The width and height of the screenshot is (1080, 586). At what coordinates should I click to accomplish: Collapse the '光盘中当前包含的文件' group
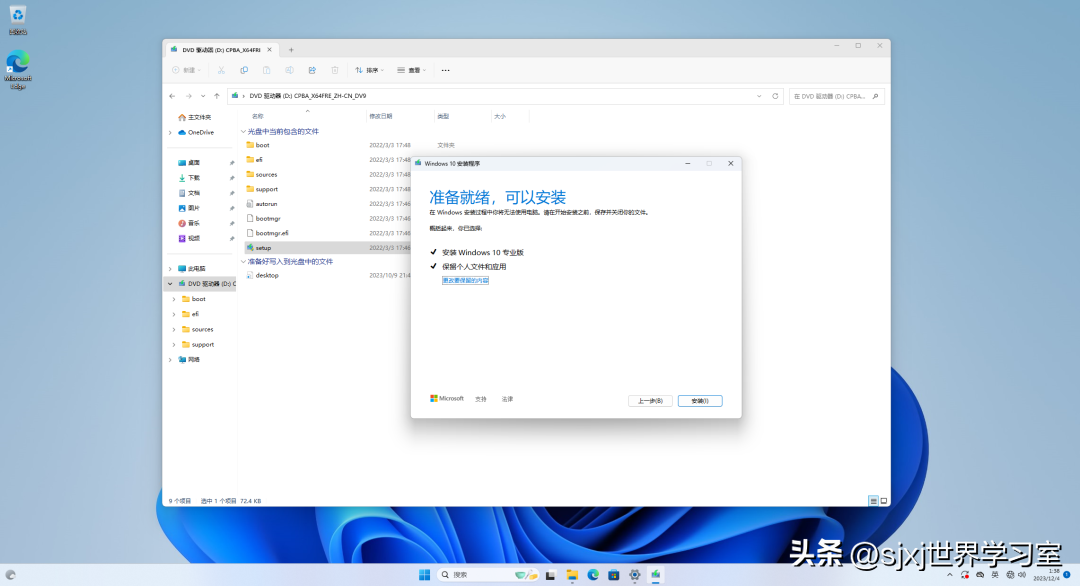[x=243, y=132]
